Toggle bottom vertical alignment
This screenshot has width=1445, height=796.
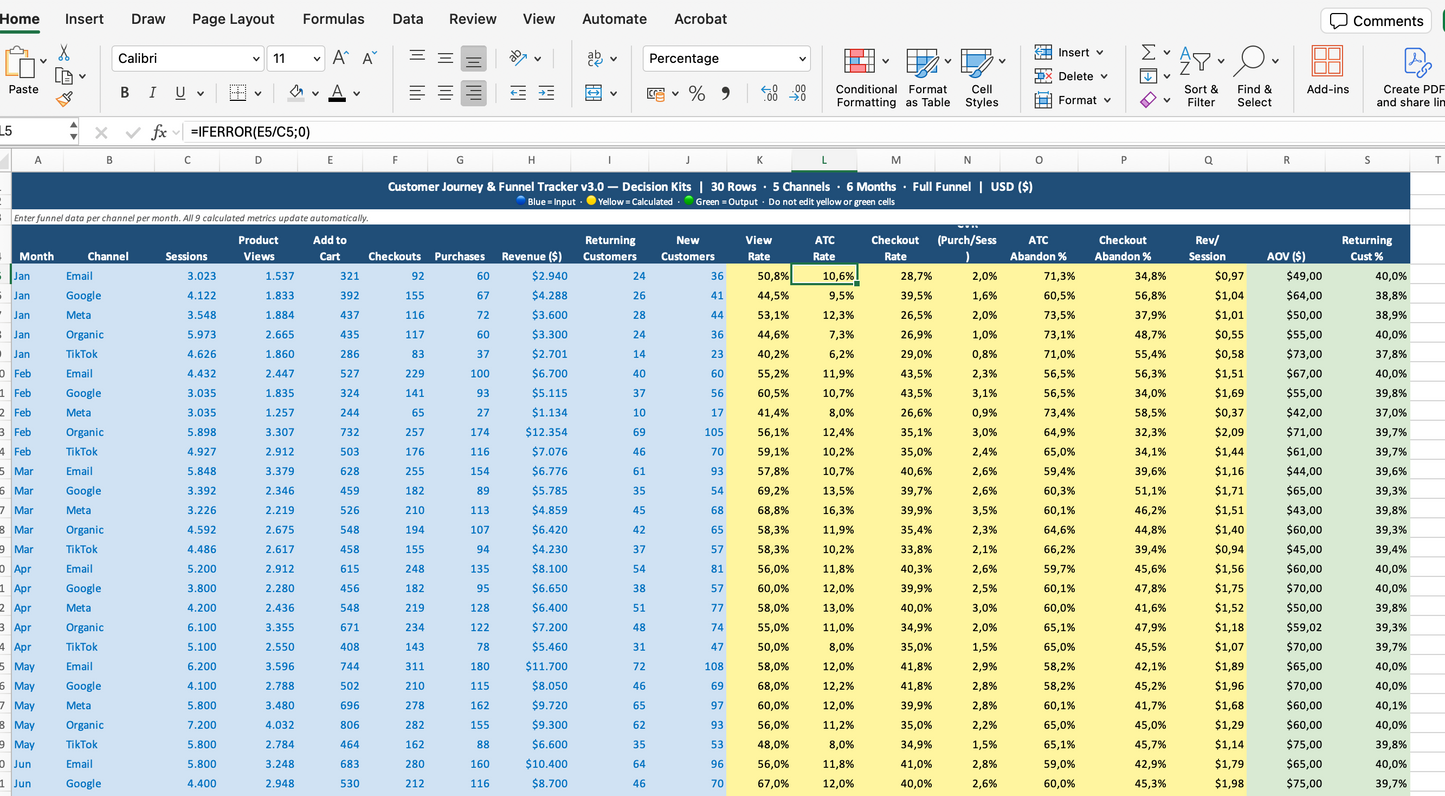click(474, 58)
